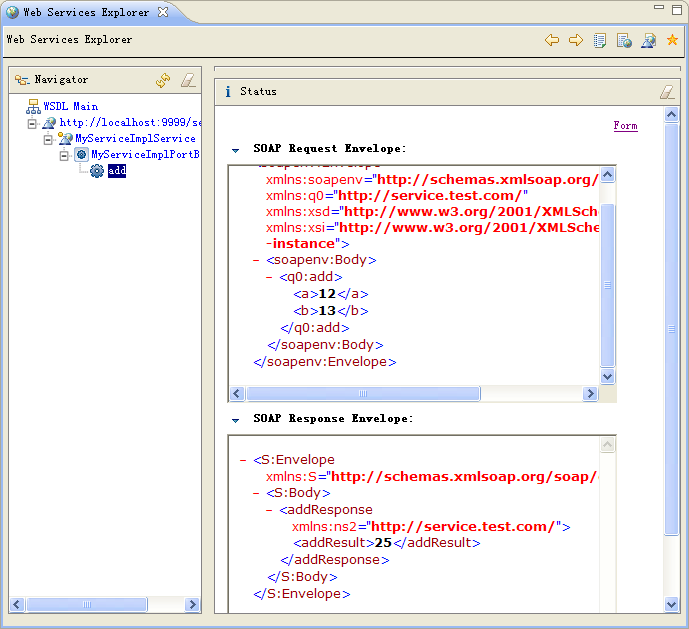The image size is (689, 629).
Task: Maximize the Web Services Explorer view
Action: point(677,10)
